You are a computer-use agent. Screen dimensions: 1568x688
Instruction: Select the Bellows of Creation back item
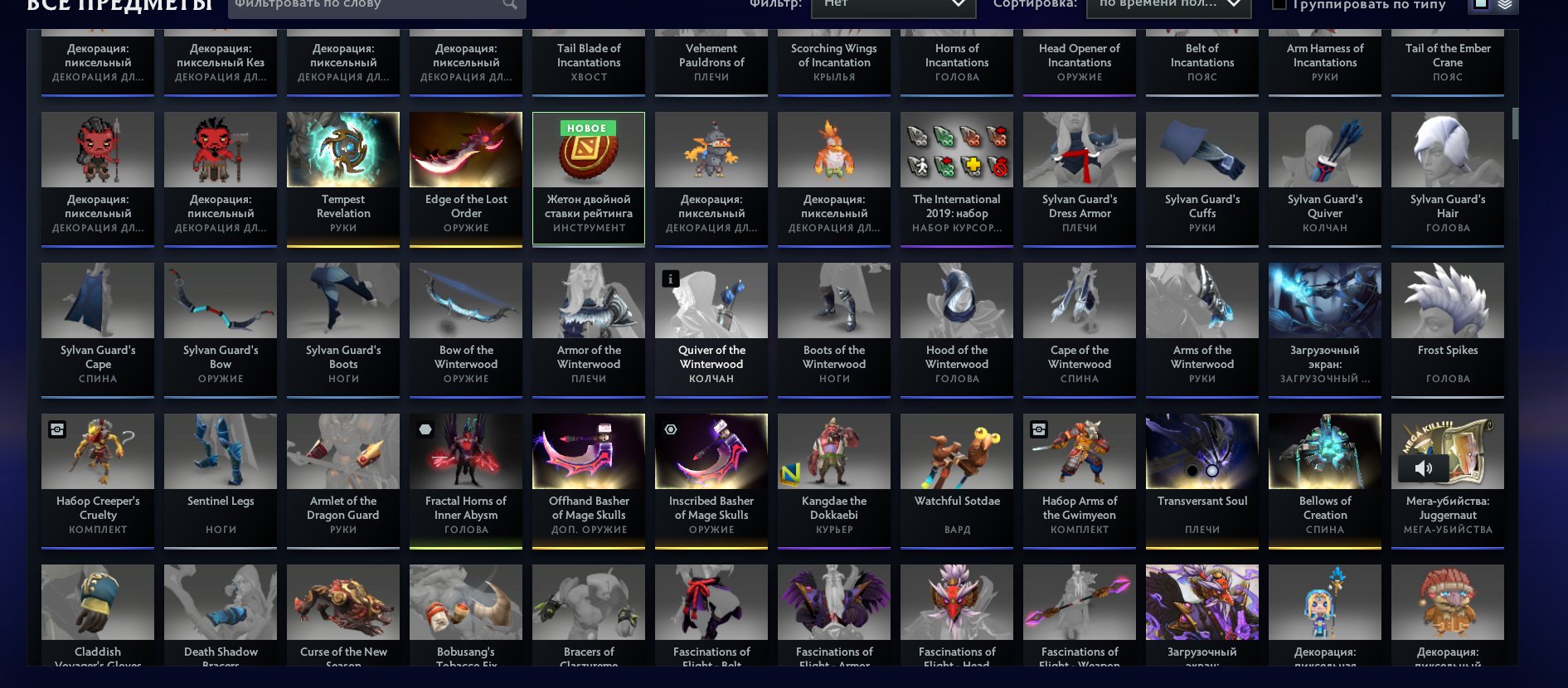tap(1325, 481)
